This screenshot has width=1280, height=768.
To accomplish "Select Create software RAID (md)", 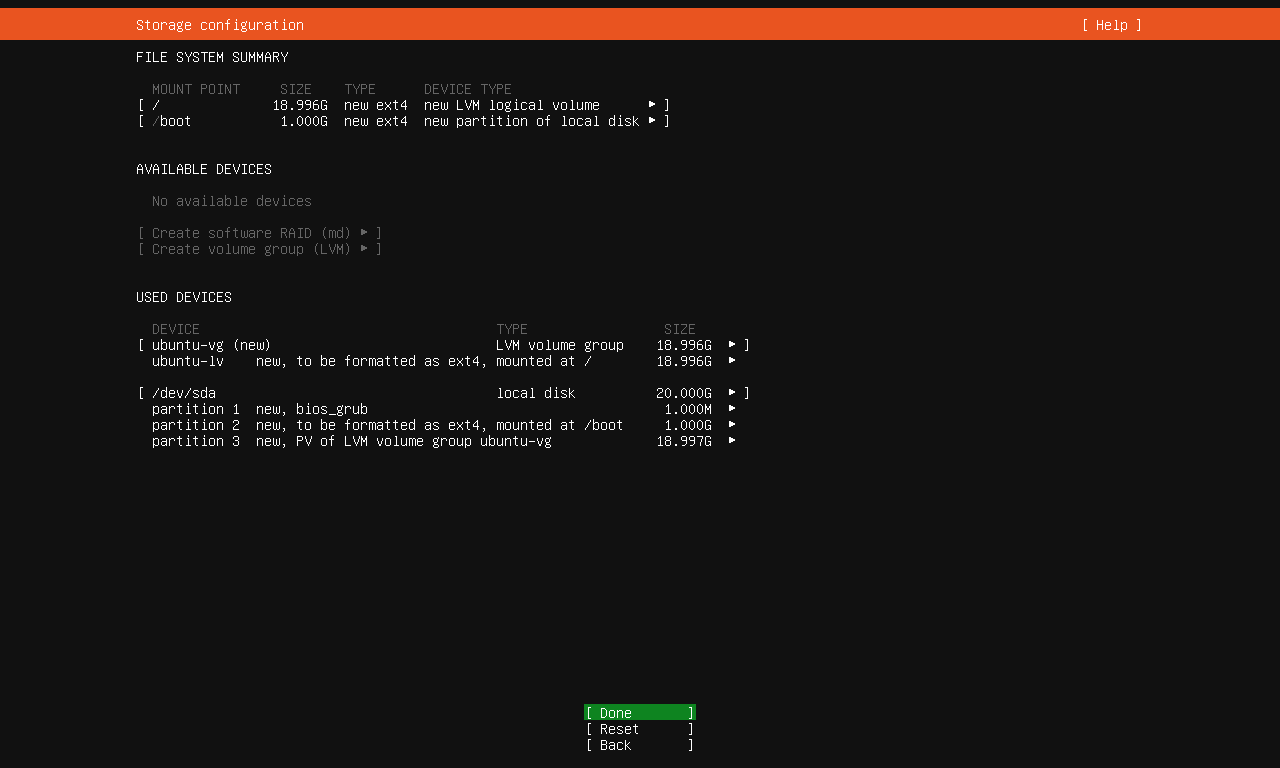I will pyautogui.click(x=259, y=233).
